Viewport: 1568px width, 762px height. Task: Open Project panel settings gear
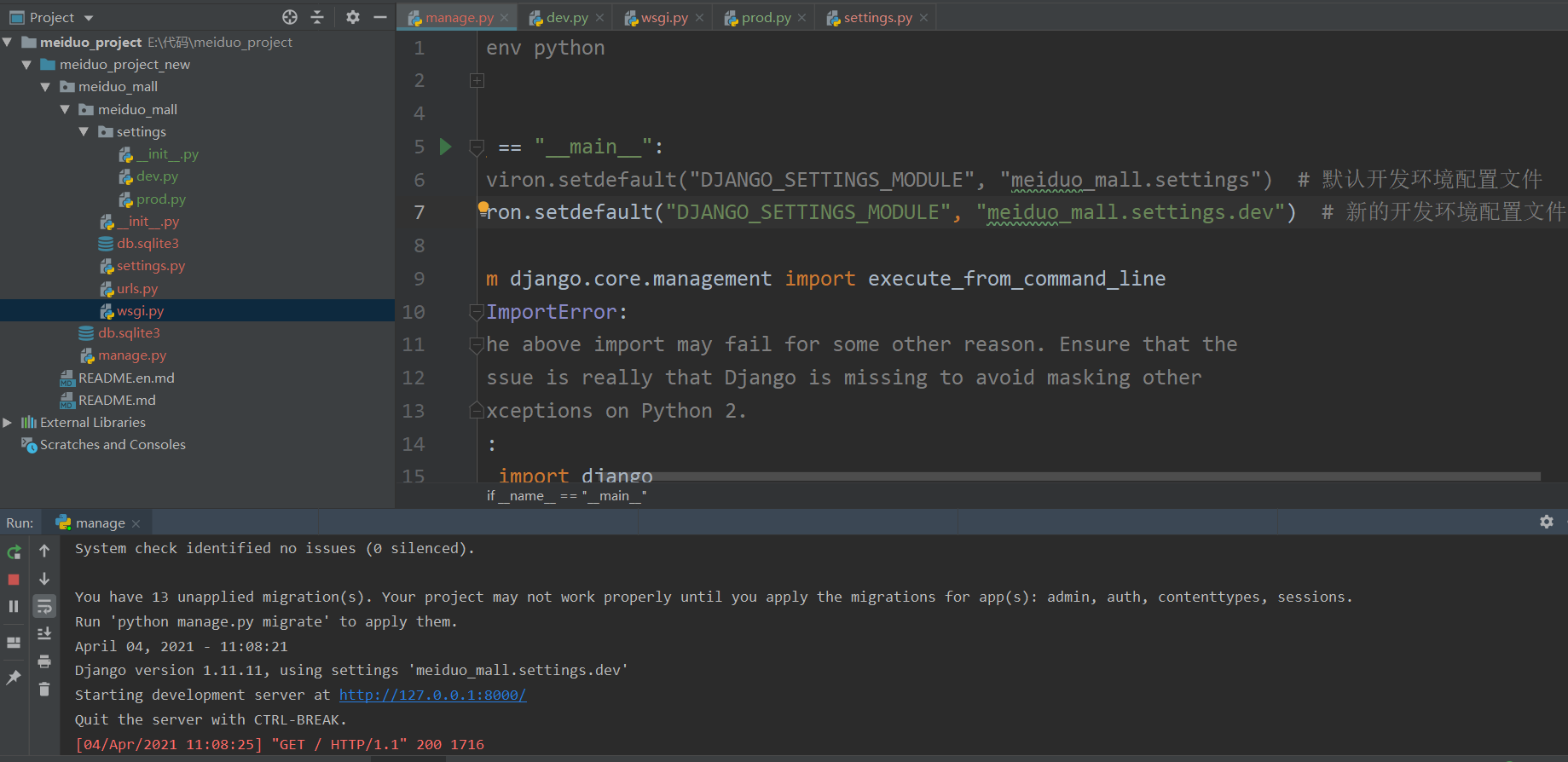point(353,17)
